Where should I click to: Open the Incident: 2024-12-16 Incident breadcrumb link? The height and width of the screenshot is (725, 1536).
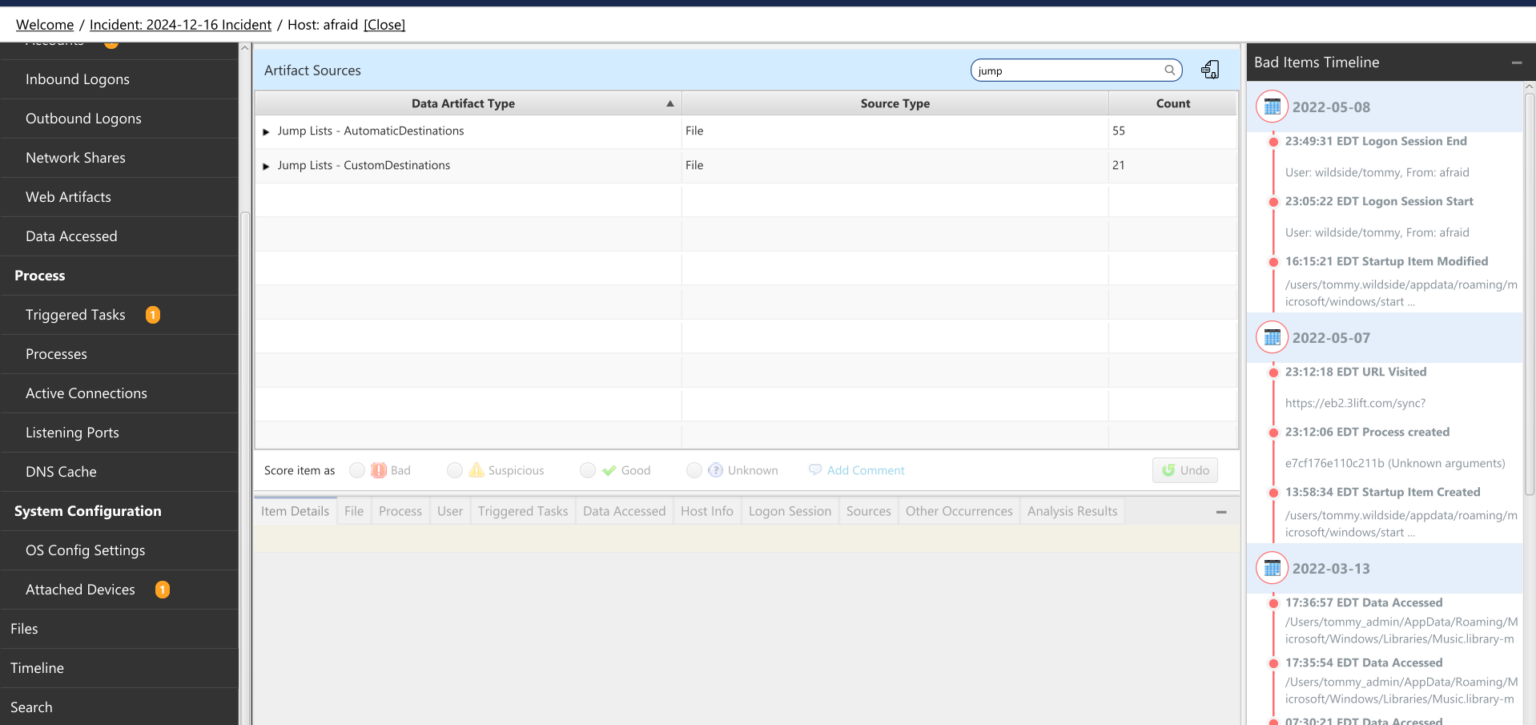[x=178, y=25]
